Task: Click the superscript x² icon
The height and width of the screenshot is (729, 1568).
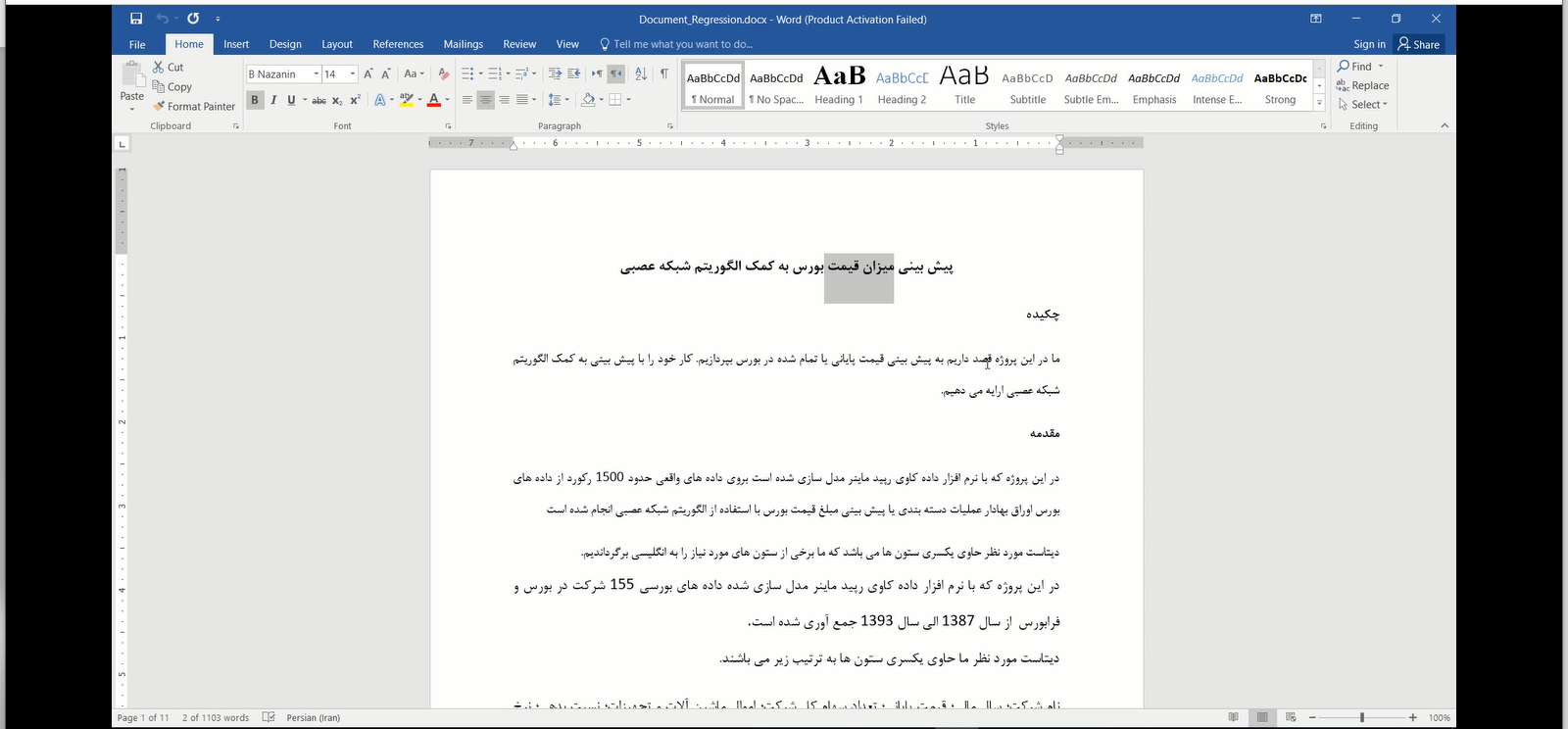Action: tap(355, 100)
